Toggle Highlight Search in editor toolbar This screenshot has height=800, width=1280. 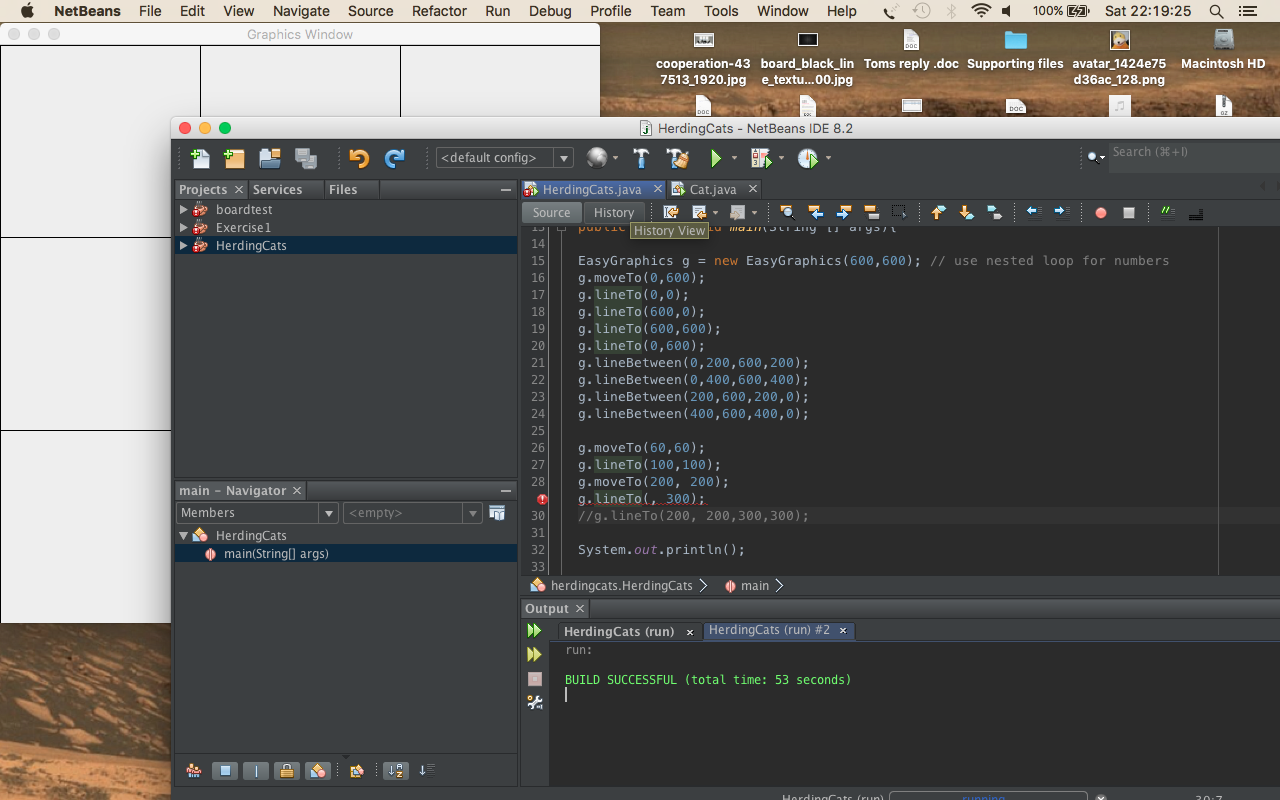coord(871,212)
